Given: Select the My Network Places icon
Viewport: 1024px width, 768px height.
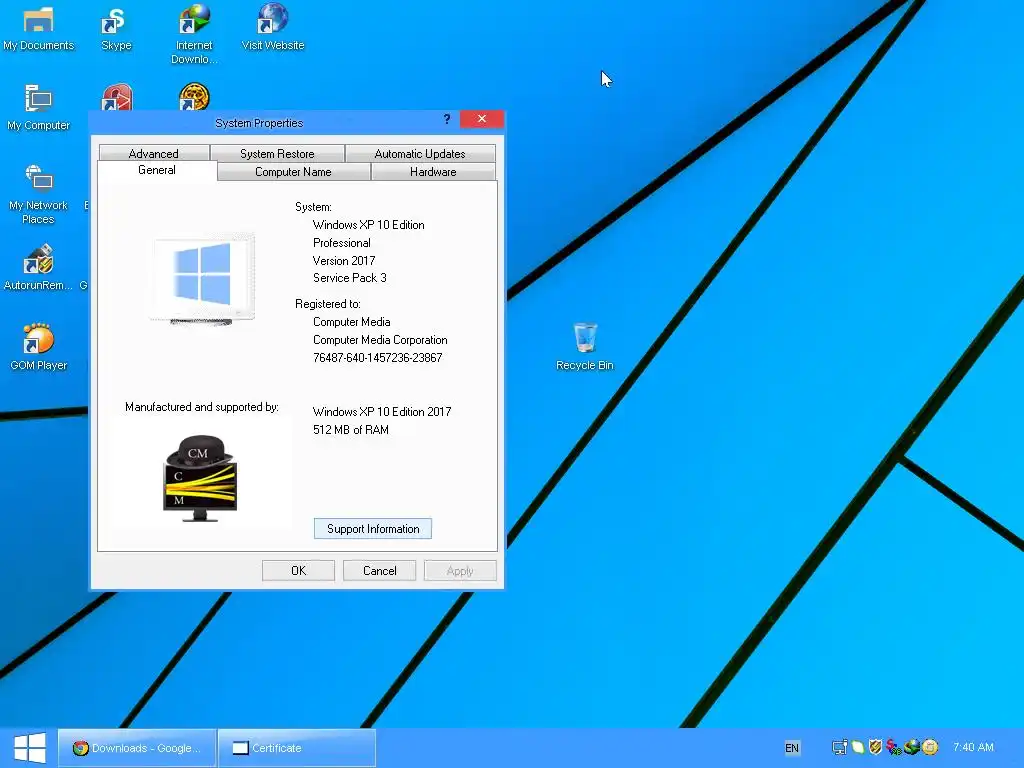Looking at the screenshot, I should tap(38, 195).
